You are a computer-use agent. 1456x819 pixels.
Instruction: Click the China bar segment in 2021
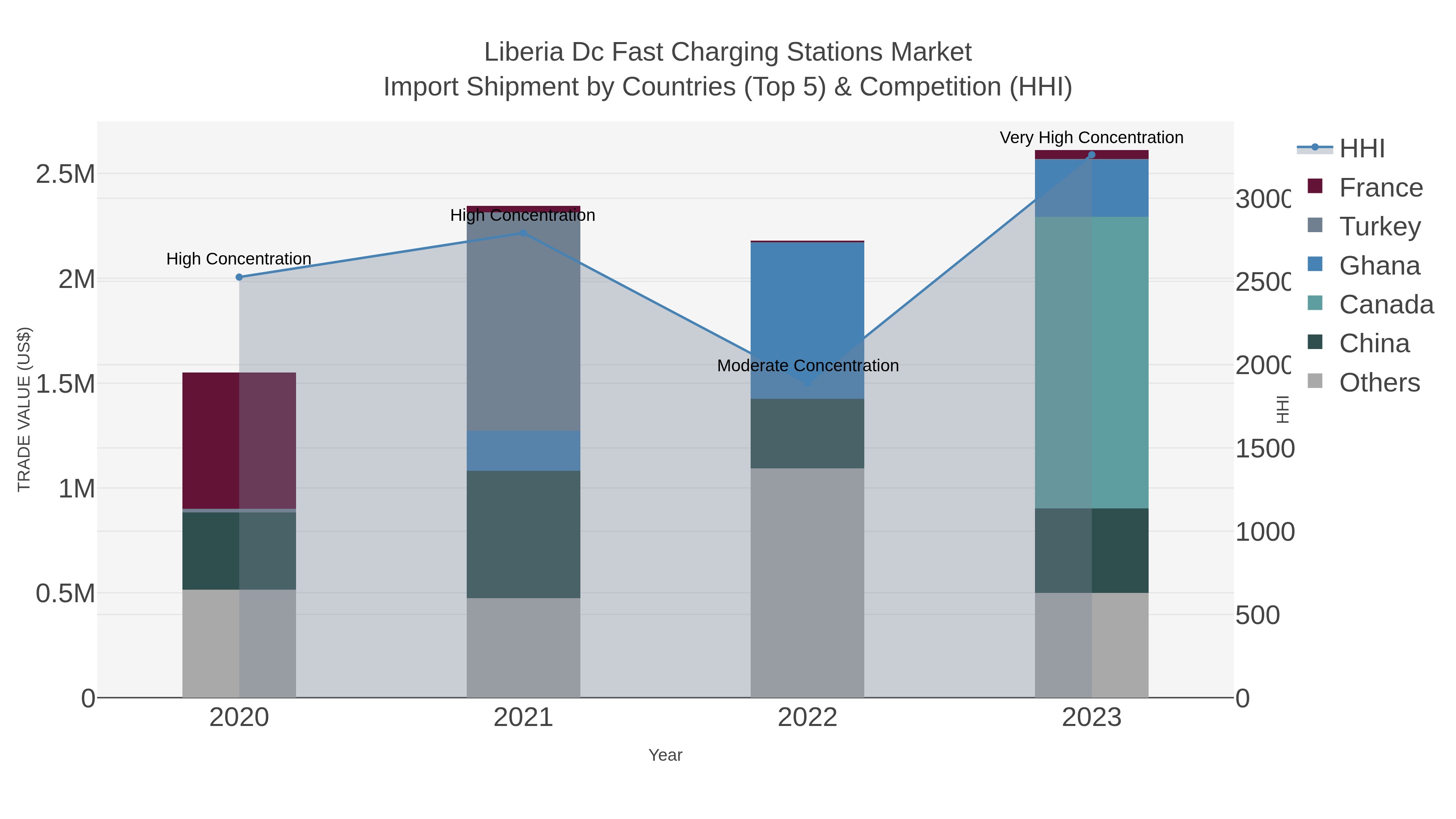tap(523, 535)
